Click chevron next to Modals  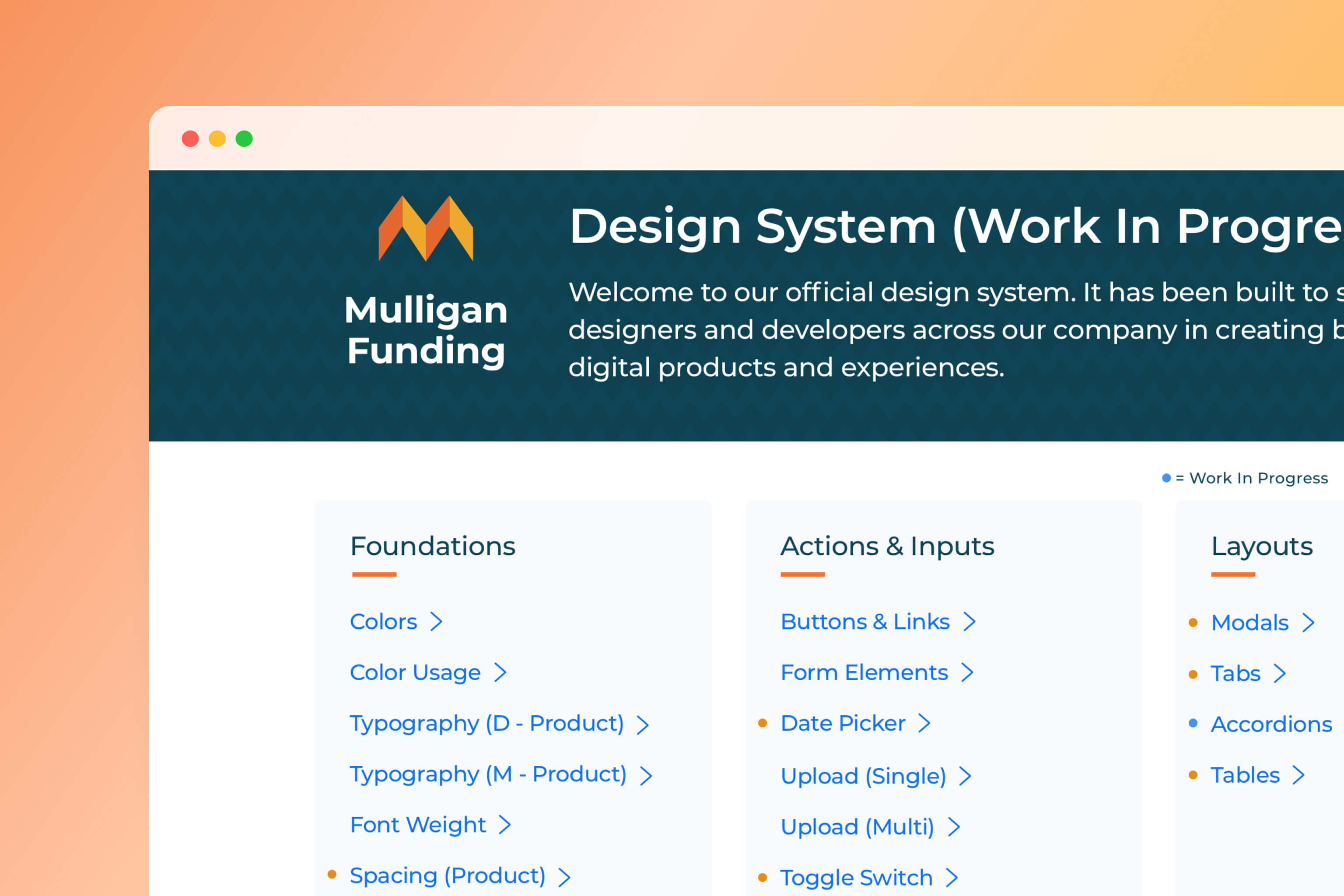pyautogui.click(x=1309, y=623)
